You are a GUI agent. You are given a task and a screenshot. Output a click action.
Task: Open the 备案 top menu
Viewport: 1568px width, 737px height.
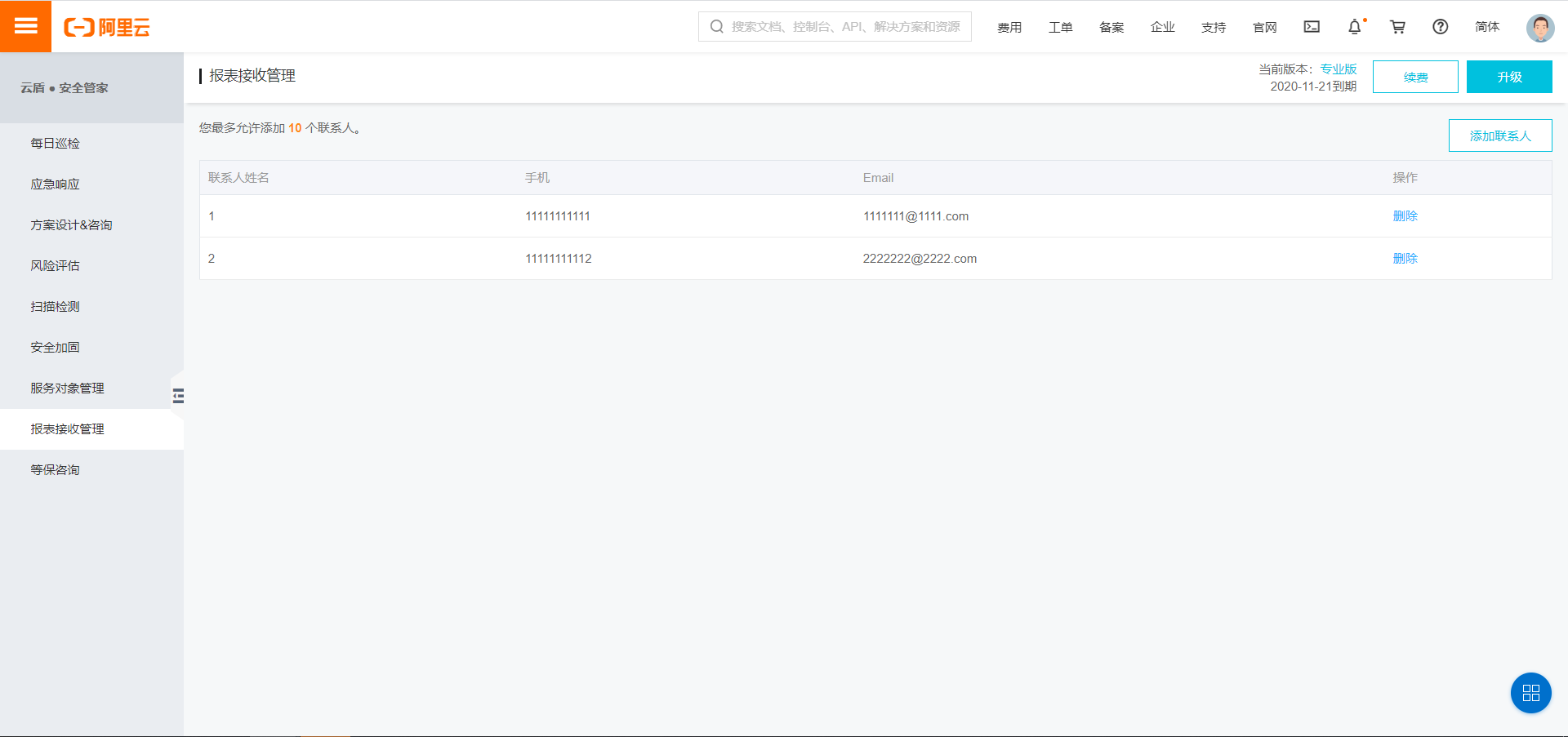point(1111,27)
